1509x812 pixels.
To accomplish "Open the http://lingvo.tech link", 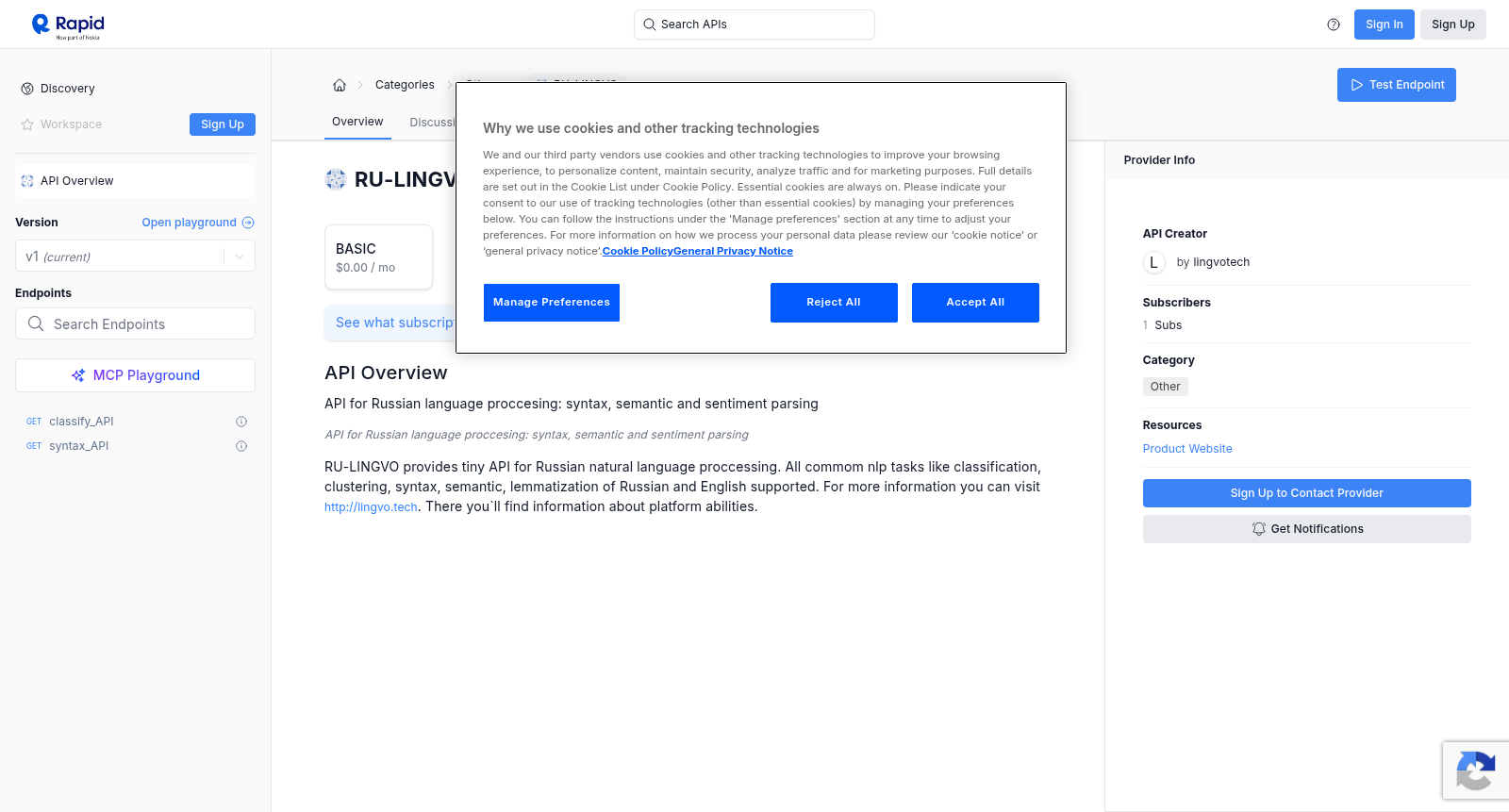I will 371,507.
